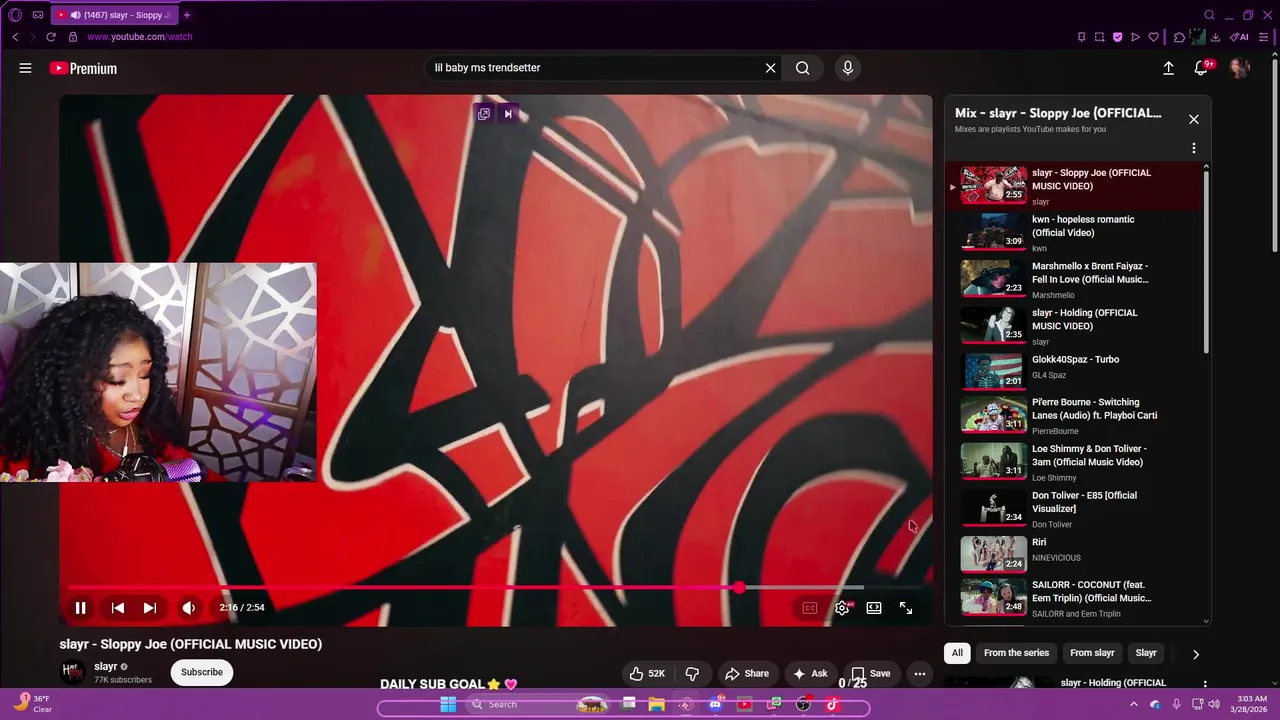Open YouTube notifications bell

[1201, 68]
